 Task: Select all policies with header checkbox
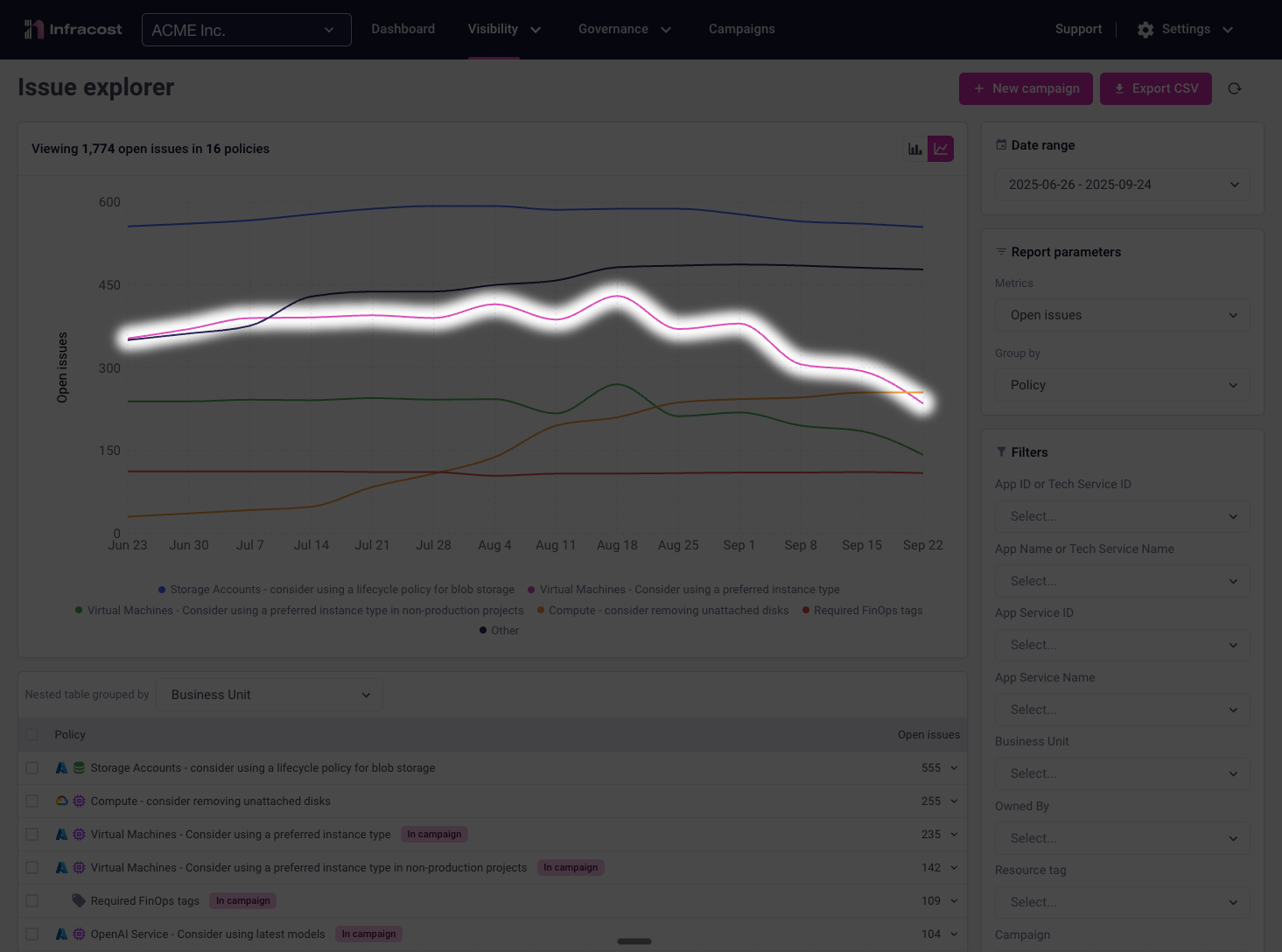(32, 735)
